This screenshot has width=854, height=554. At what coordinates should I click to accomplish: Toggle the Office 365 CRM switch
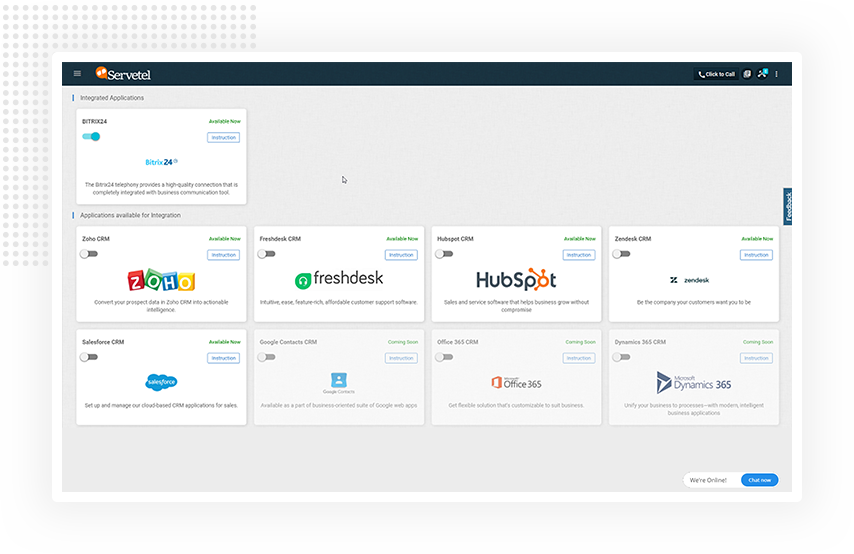[444, 357]
